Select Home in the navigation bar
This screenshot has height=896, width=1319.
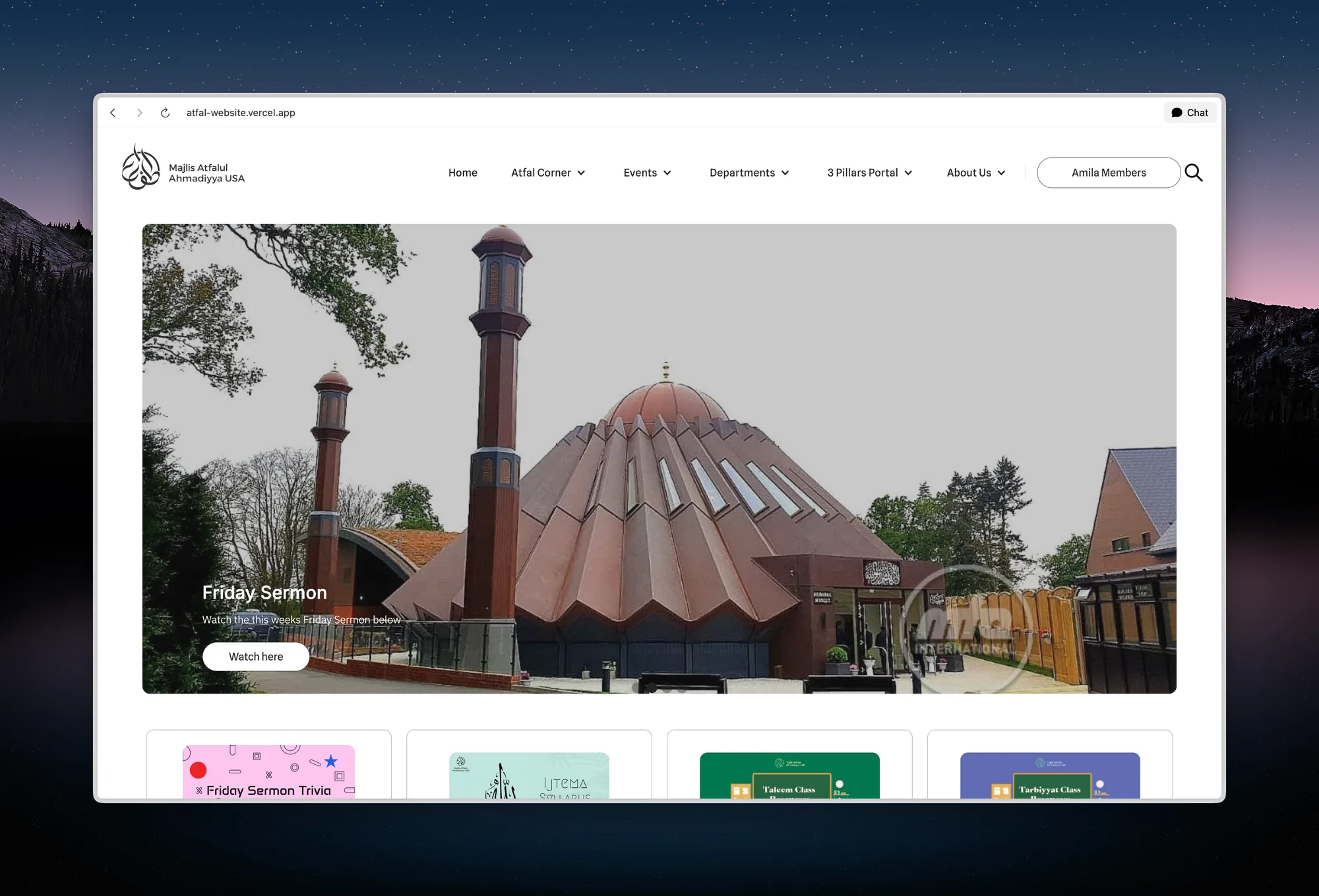click(x=462, y=172)
